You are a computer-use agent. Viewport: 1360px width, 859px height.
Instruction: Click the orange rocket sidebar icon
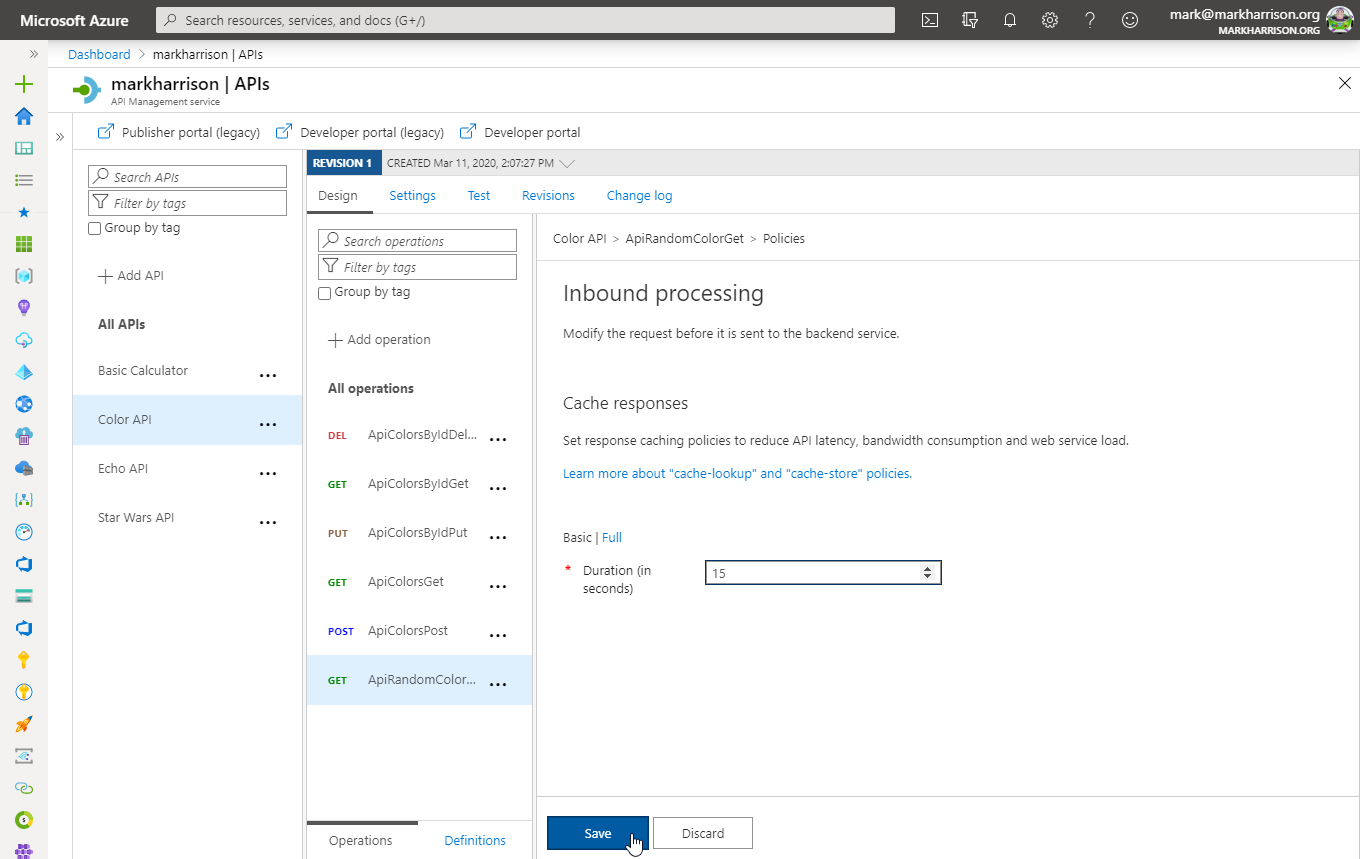(24, 724)
